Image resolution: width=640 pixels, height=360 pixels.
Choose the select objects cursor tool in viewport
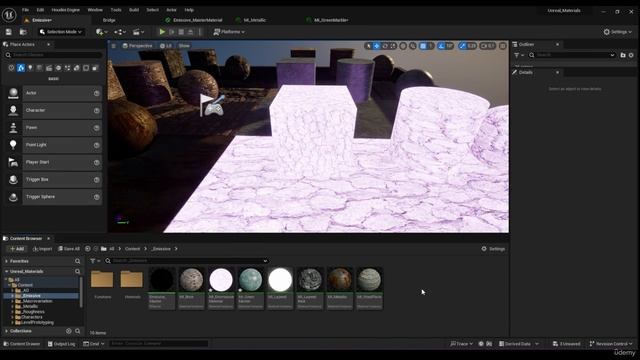(x=369, y=46)
